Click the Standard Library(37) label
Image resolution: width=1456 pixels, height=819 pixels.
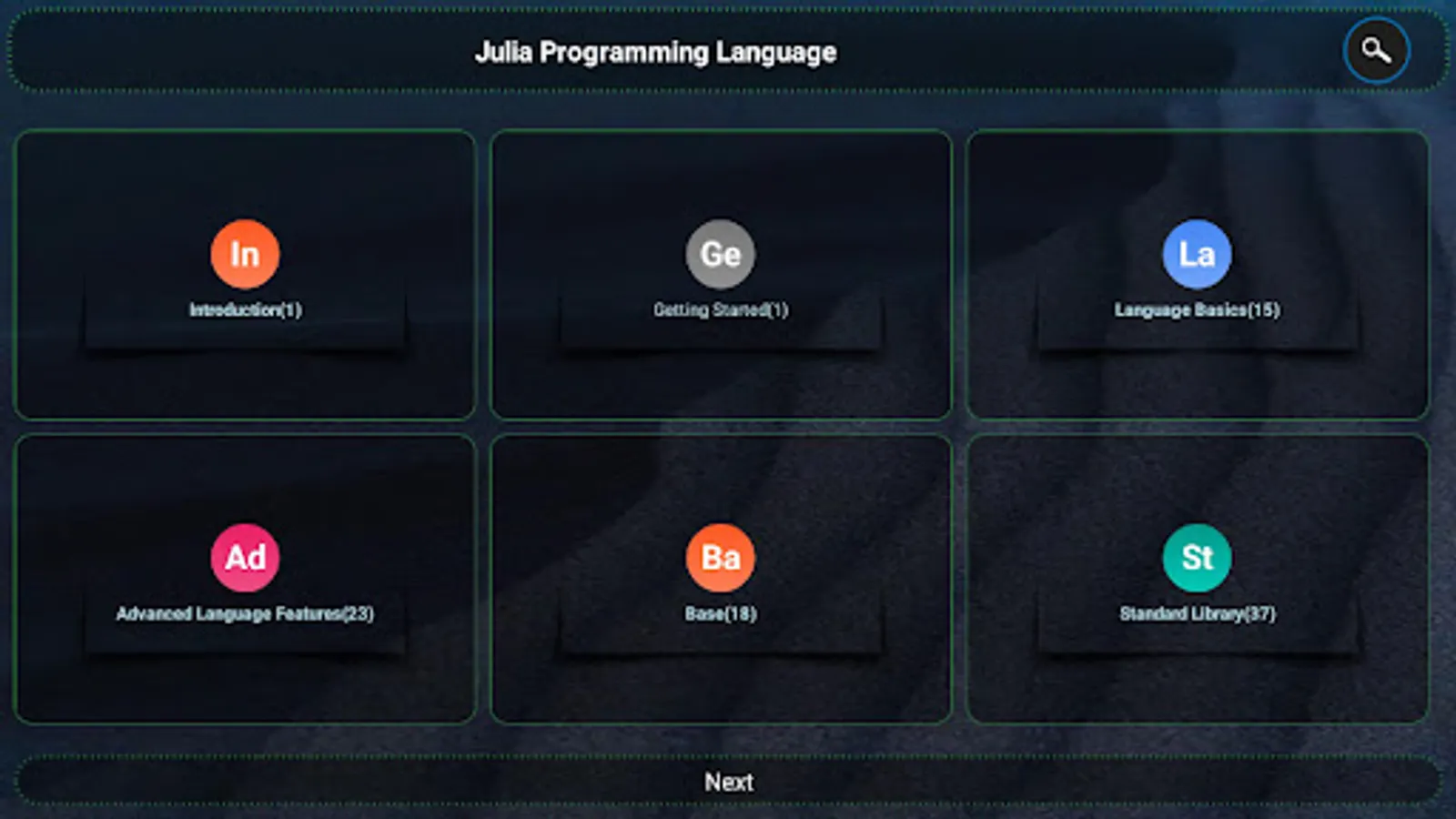1198,613
